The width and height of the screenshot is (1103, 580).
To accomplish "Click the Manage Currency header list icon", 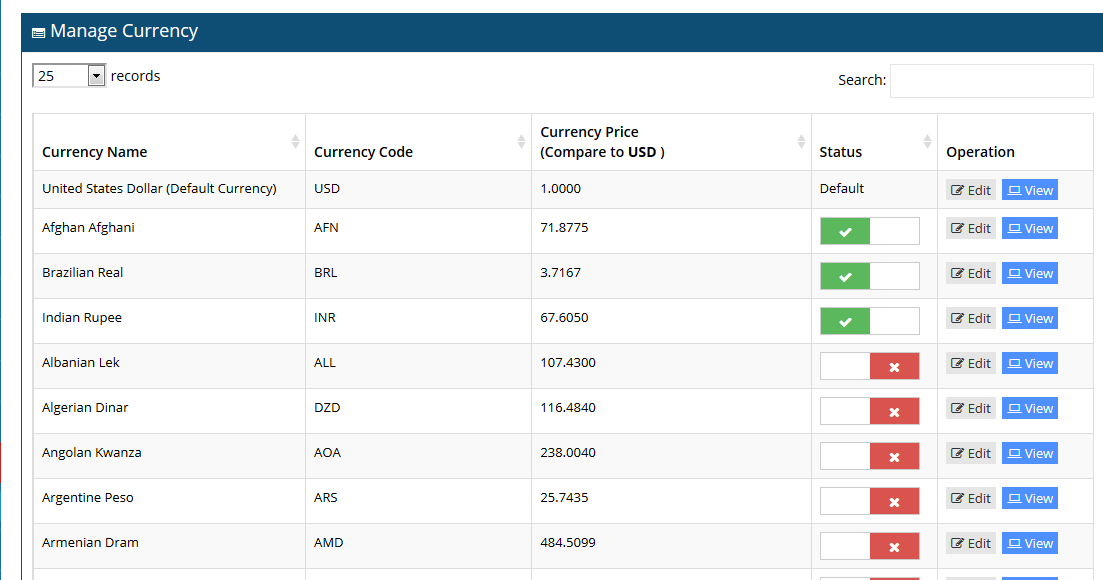I will (x=38, y=33).
